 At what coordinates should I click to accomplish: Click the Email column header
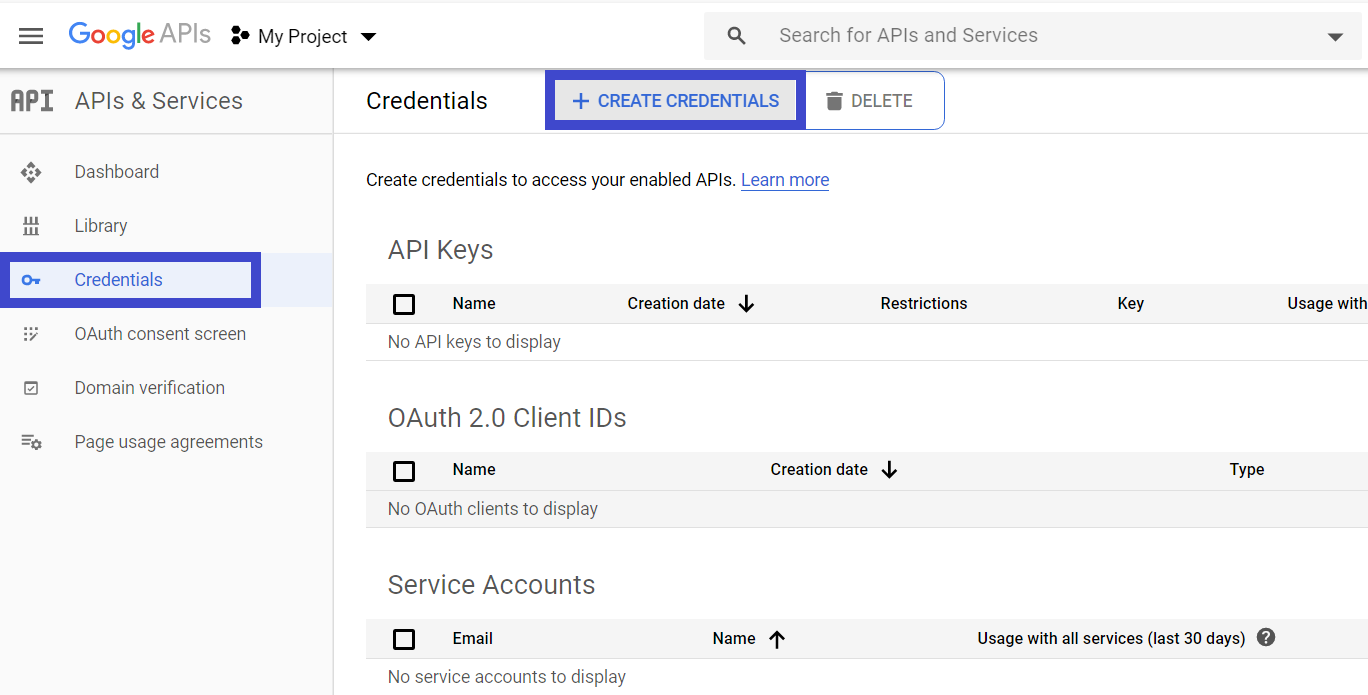tap(473, 639)
